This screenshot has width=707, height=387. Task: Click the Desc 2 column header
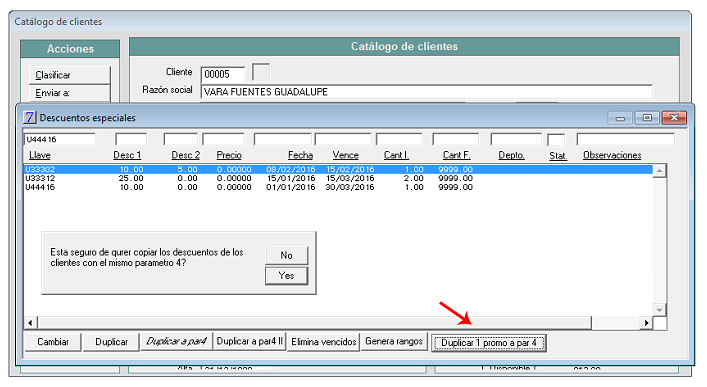click(x=185, y=155)
